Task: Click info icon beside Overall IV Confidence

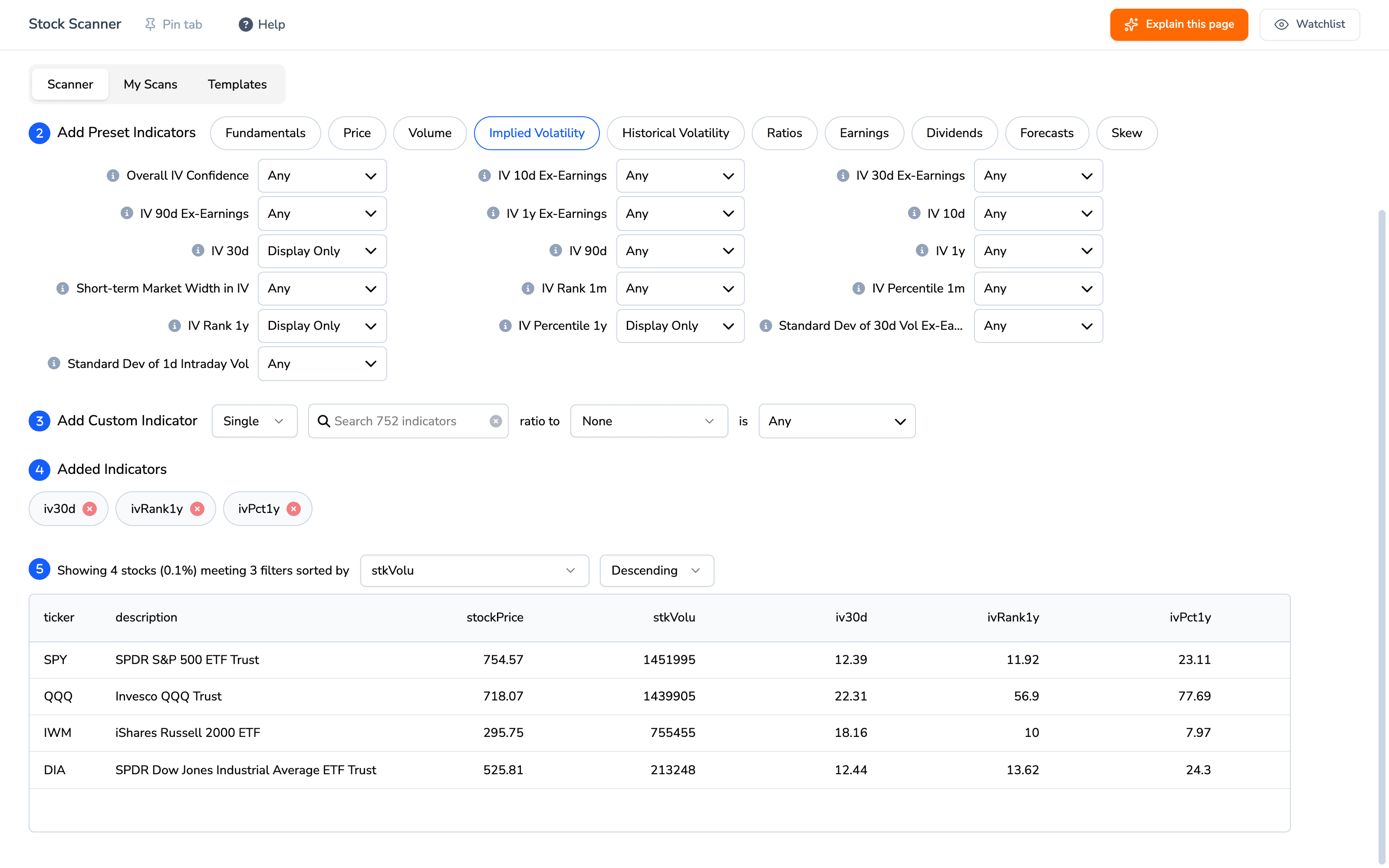Action: tap(113, 176)
